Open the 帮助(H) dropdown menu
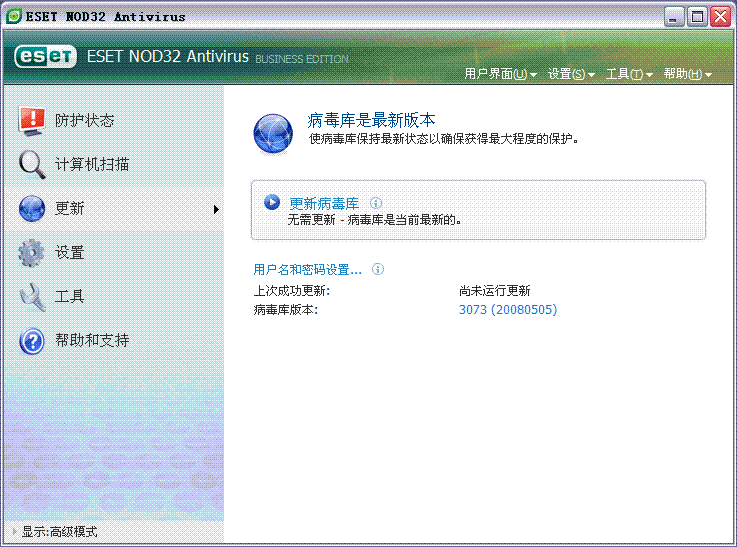The image size is (737, 547). tap(688, 74)
